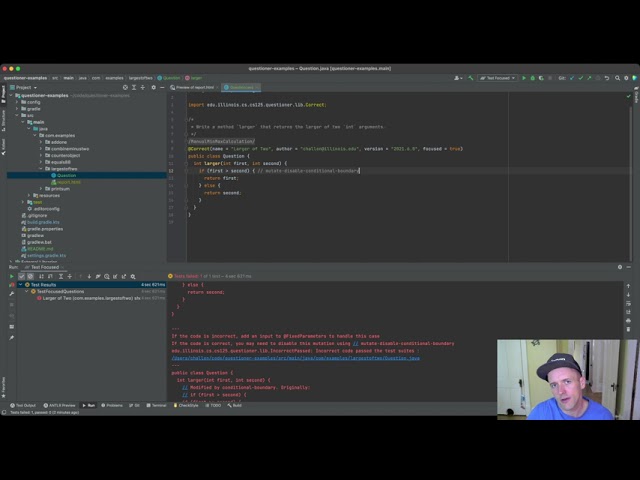This screenshot has height=480, width=640.
Task: Click the Git commit checkmark icon
Action: (580, 78)
